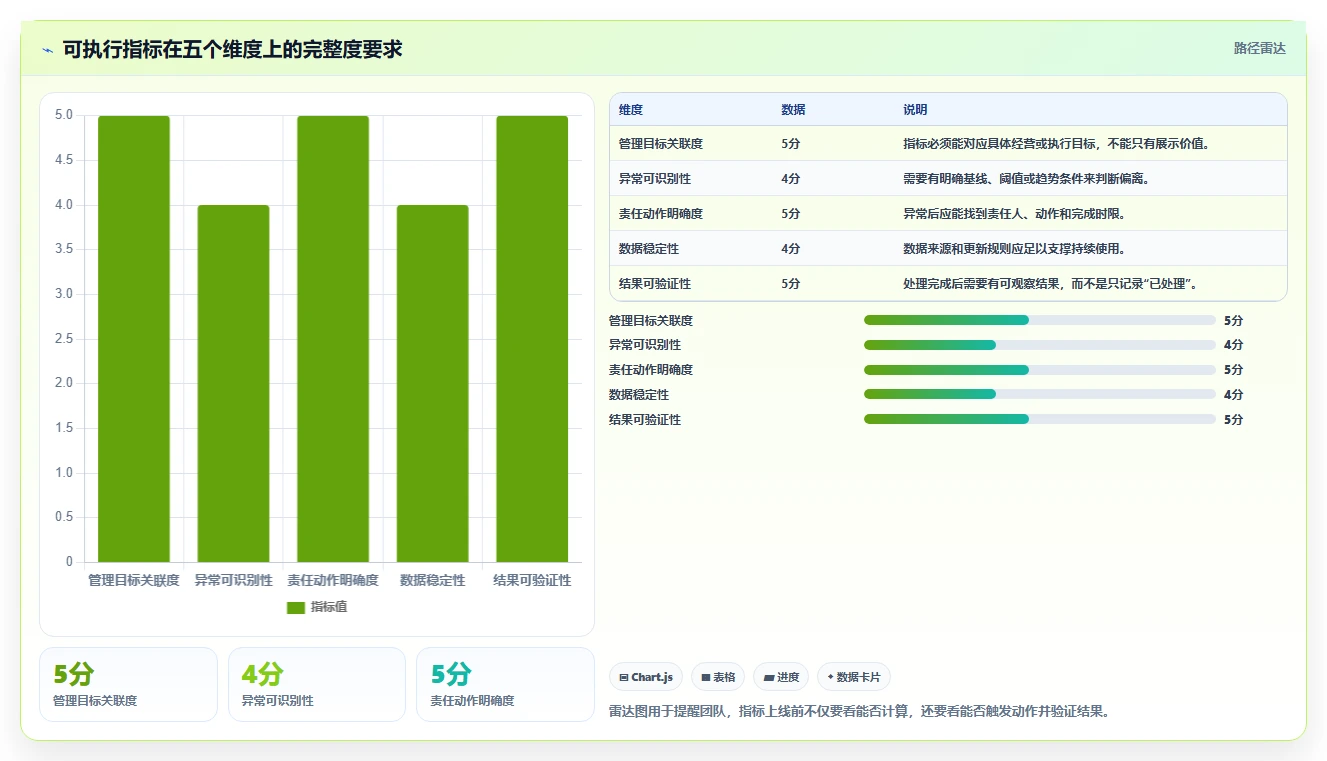Click the 说明 table column header

click(x=915, y=110)
